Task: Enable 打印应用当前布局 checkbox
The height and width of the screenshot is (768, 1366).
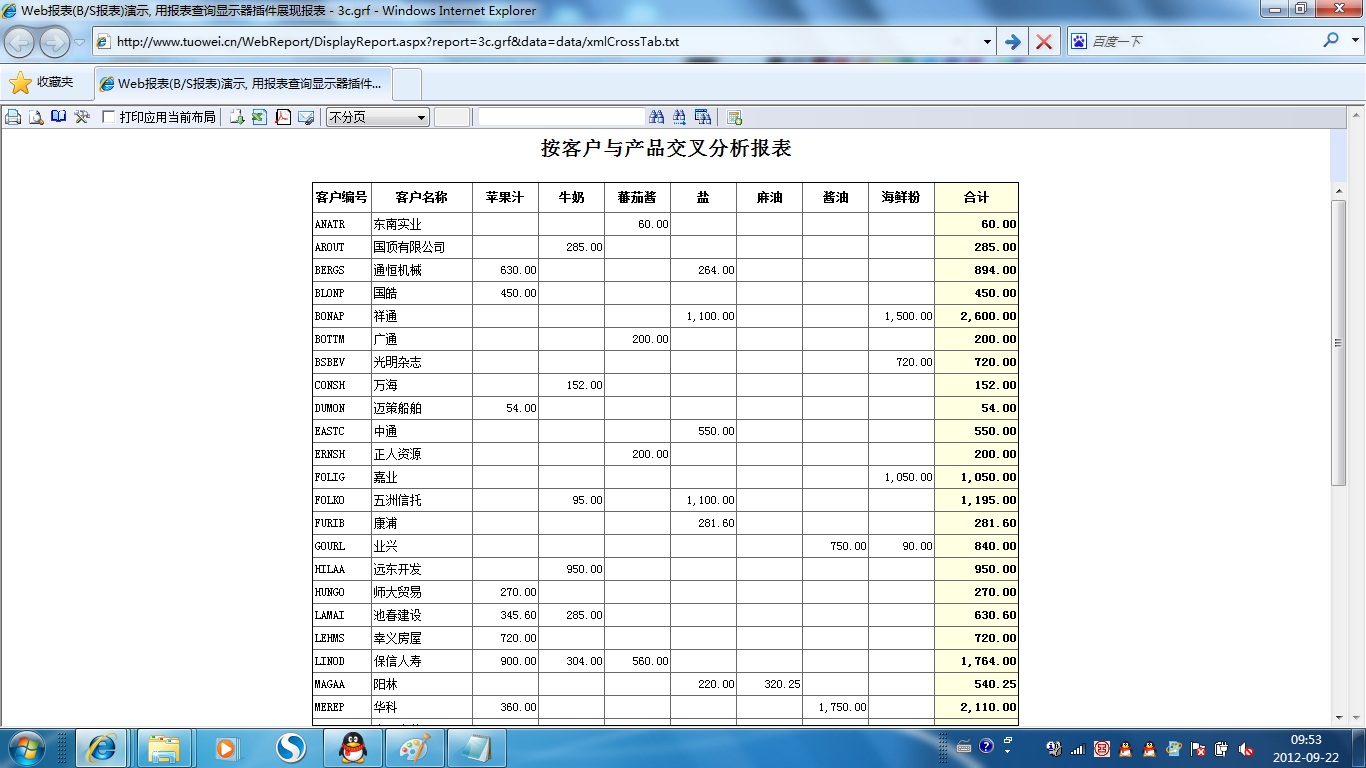Action: click(109, 117)
